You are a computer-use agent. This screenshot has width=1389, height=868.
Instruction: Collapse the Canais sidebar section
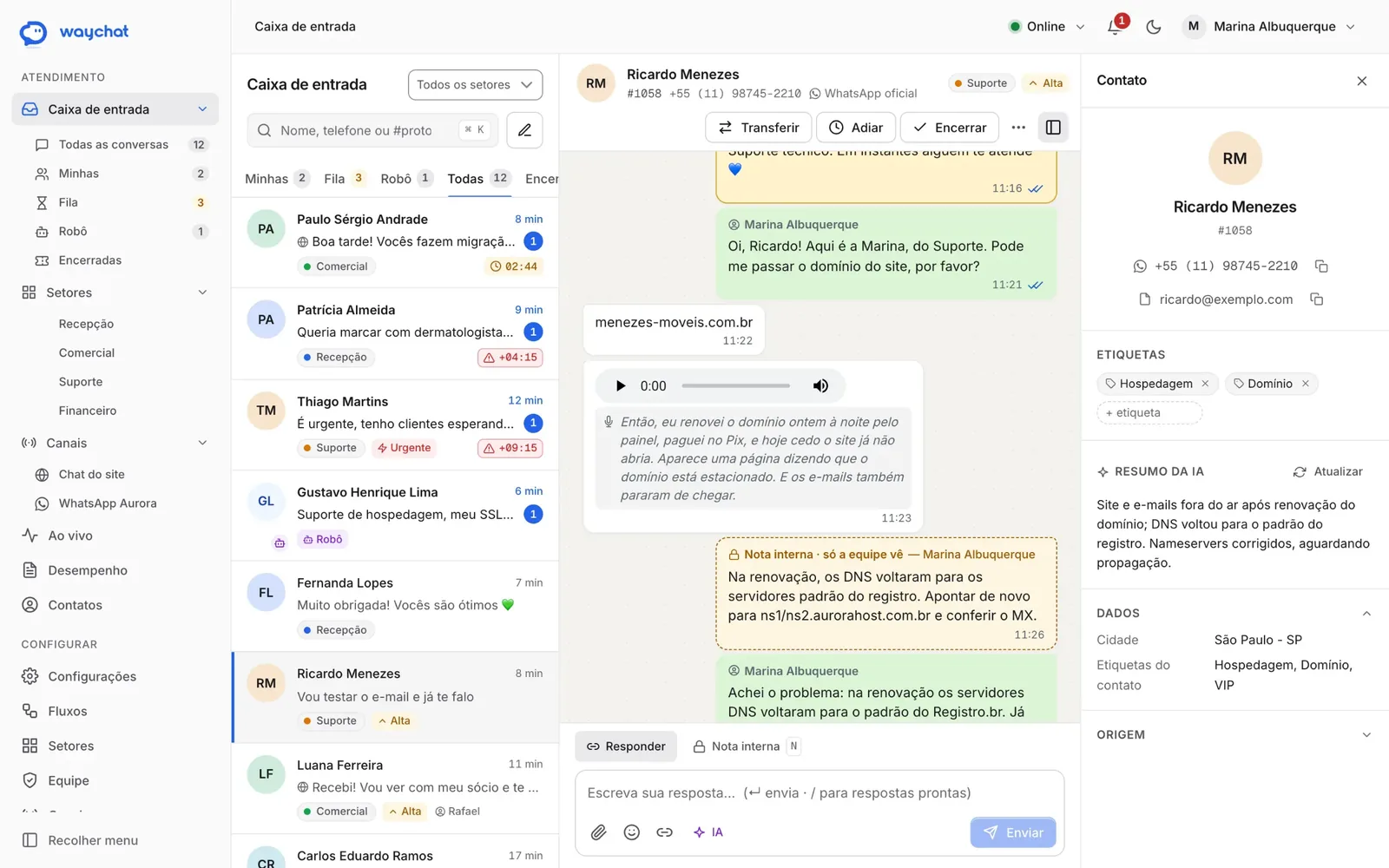click(x=202, y=443)
